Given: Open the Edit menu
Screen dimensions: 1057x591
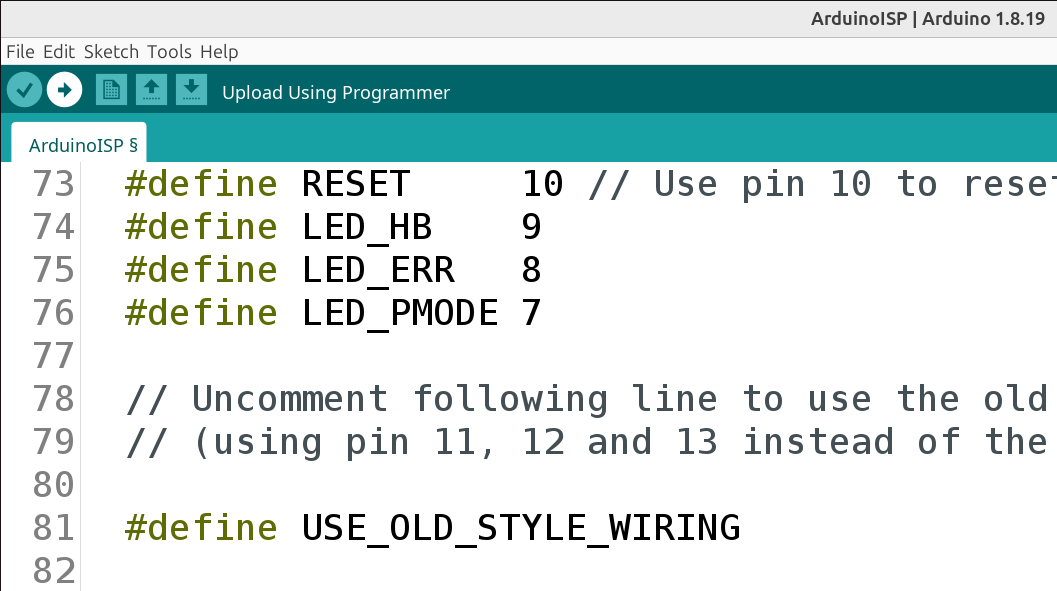Looking at the screenshot, I should 59,52.
